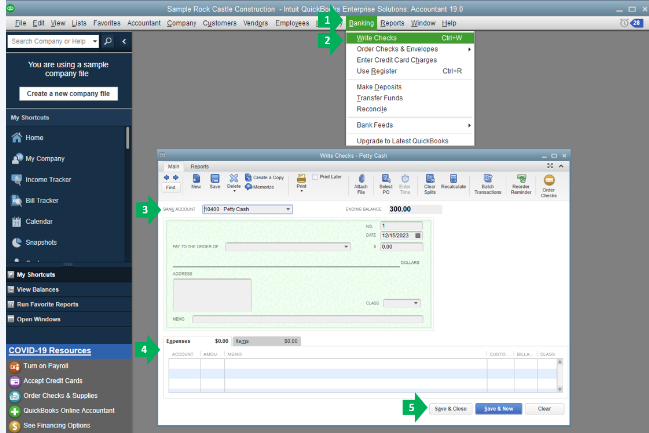Click Turn on Payroll link
The height and width of the screenshot is (433, 649).
click(x=46, y=366)
